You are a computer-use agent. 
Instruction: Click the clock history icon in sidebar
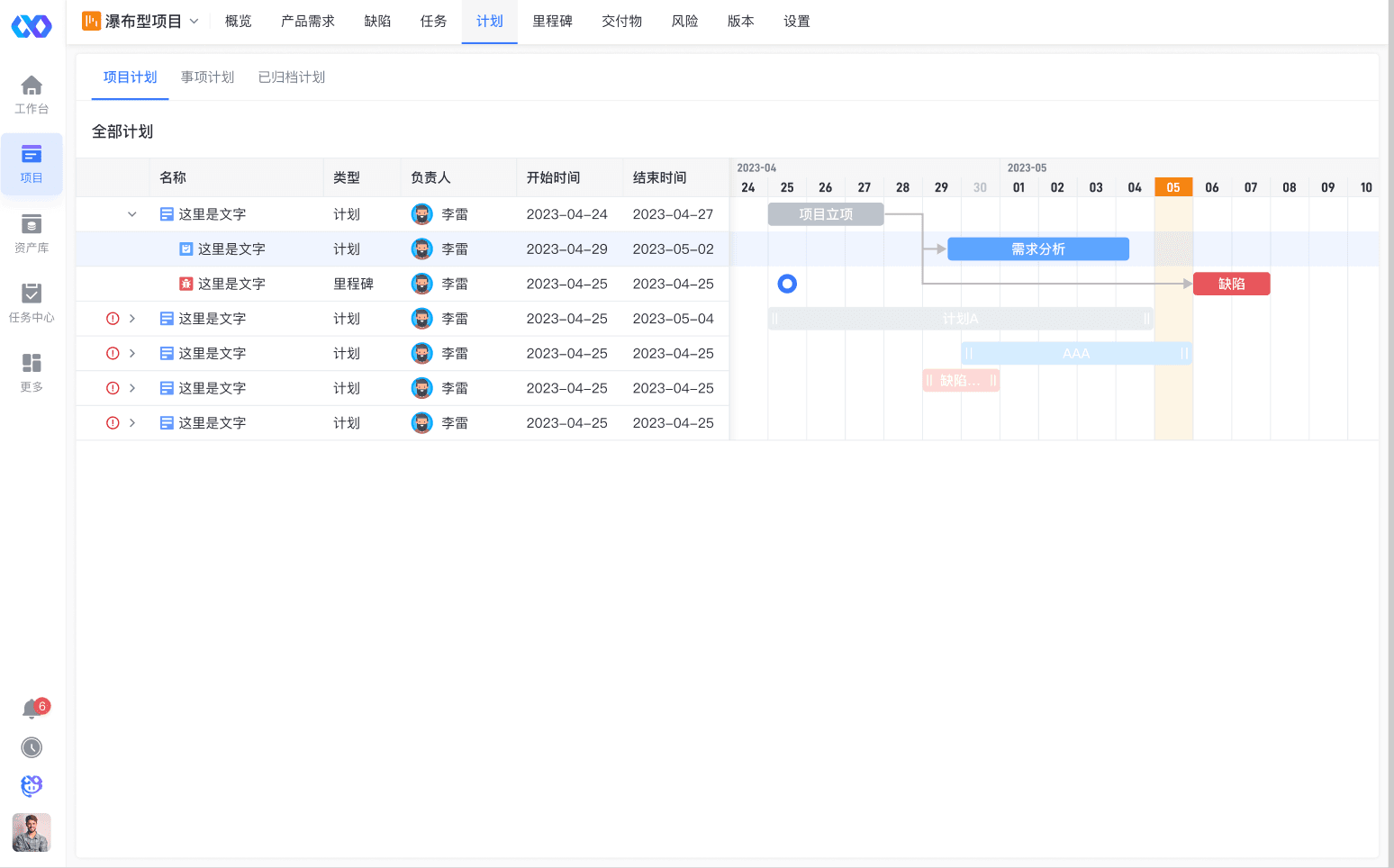[x=32, y=747]
